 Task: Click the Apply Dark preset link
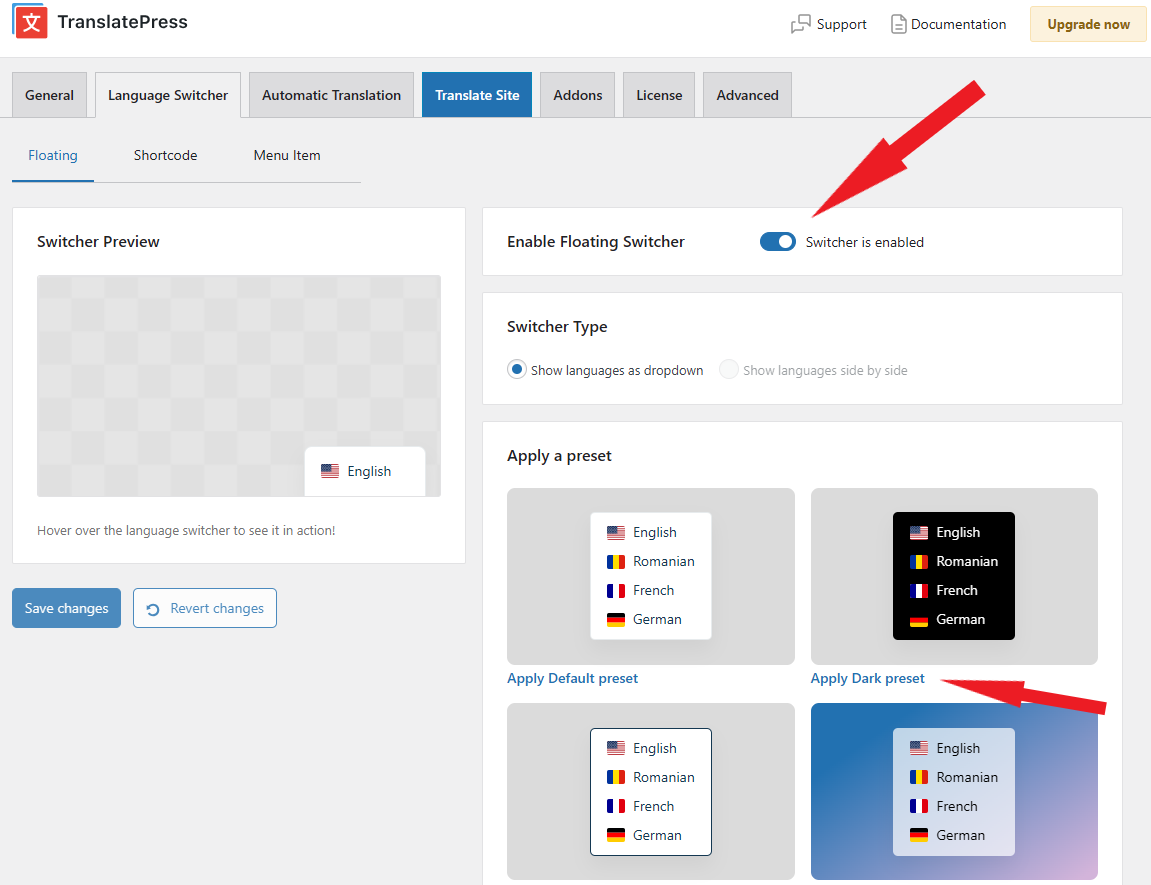point(867,678)
